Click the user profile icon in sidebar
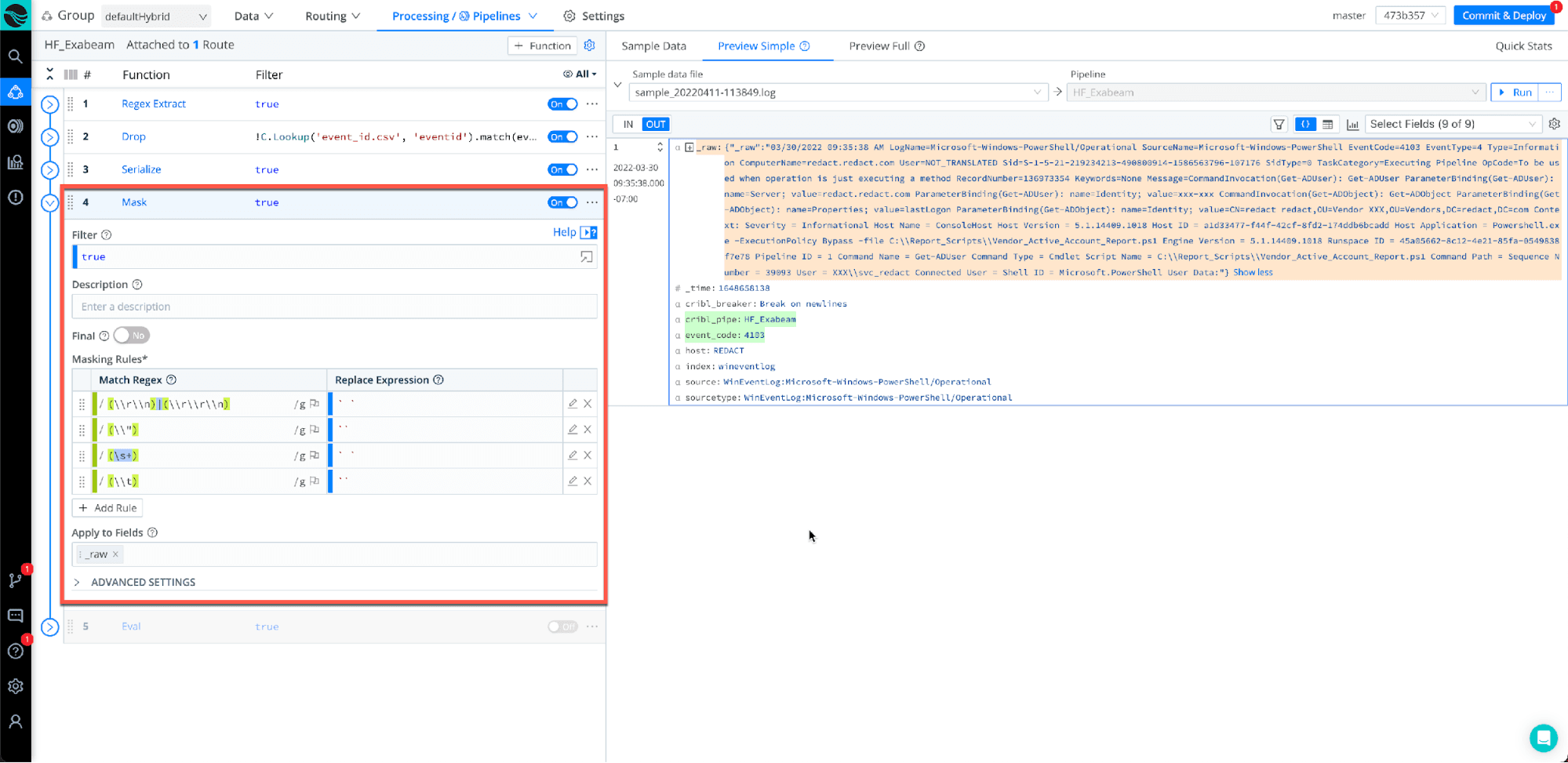 (x=15, y=721)
